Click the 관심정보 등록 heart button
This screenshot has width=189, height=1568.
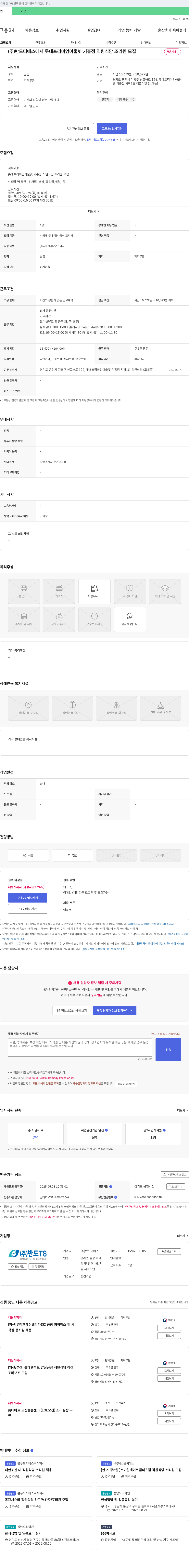tap(78, 128)
